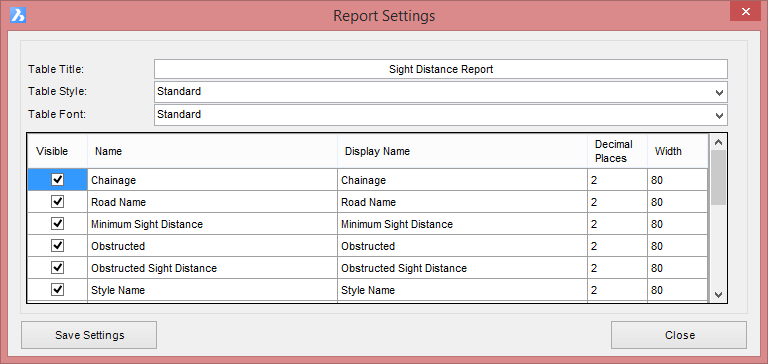Disable visibility for Minimum Sight Distance

click(x=58, y=224)
